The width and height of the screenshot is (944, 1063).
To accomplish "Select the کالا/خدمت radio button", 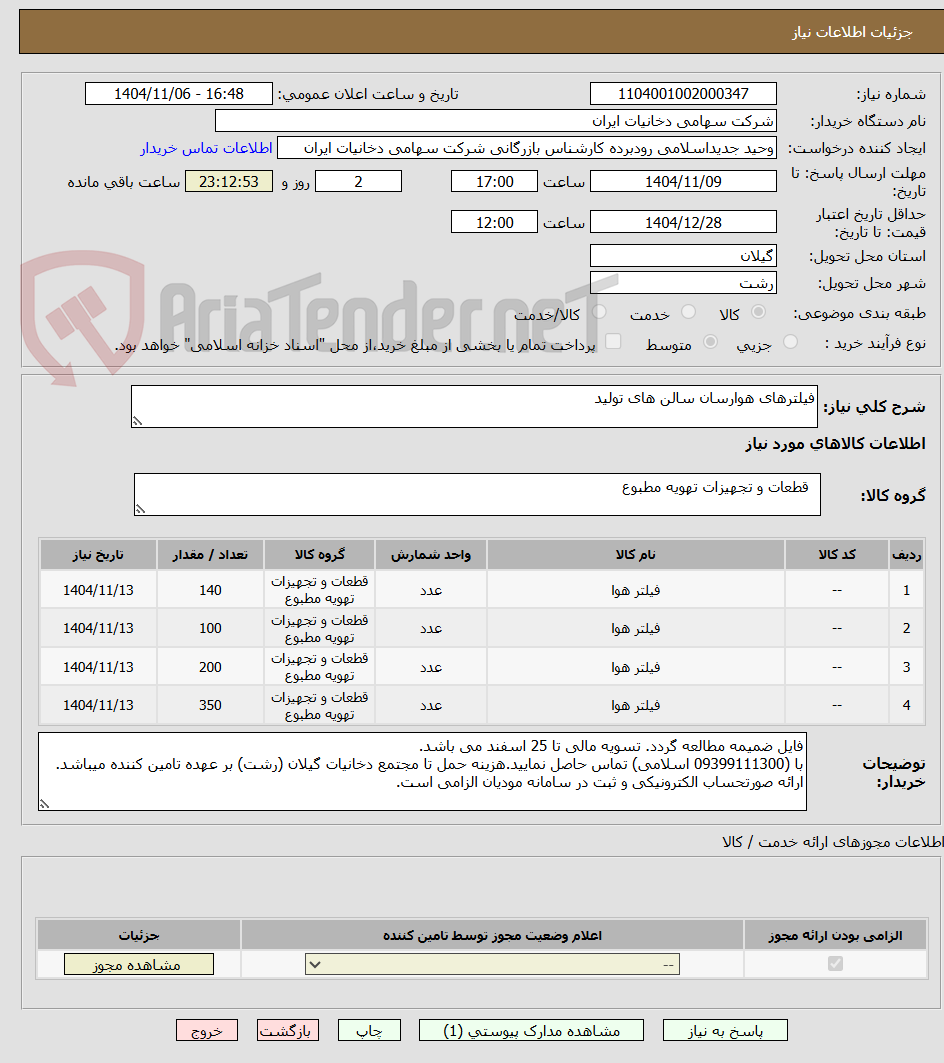I will pos(599,312).
